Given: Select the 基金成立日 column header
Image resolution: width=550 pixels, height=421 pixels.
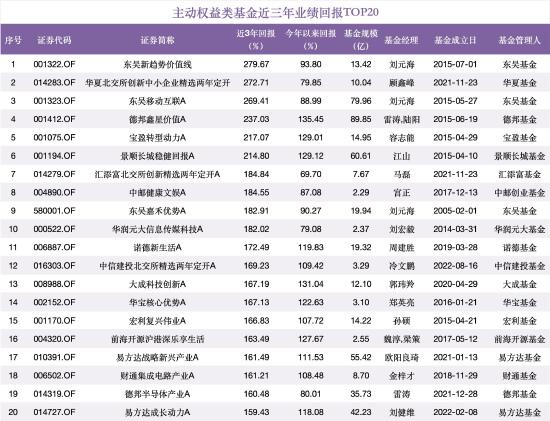Looking at the screenshot, I should pos(455,40).
